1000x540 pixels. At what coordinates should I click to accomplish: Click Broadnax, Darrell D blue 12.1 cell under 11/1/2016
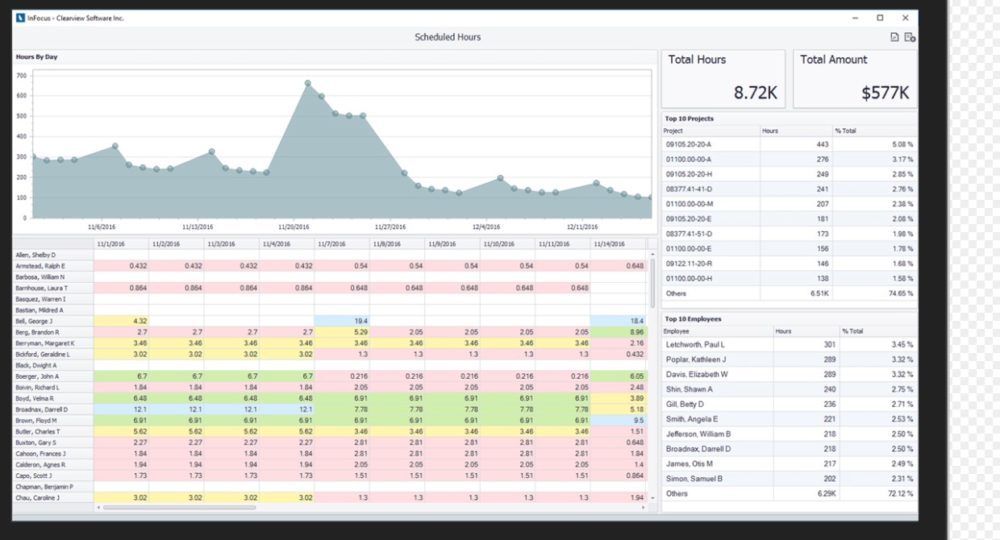click(x=121, y=409)
